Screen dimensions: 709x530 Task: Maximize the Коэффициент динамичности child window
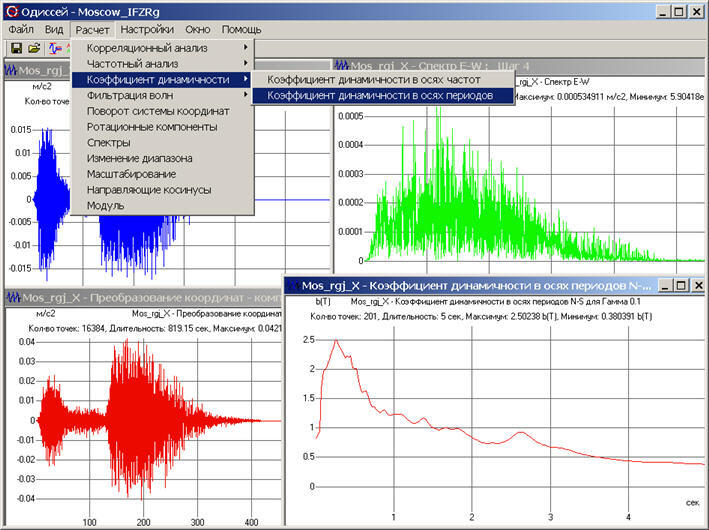[x=681, y=285]
